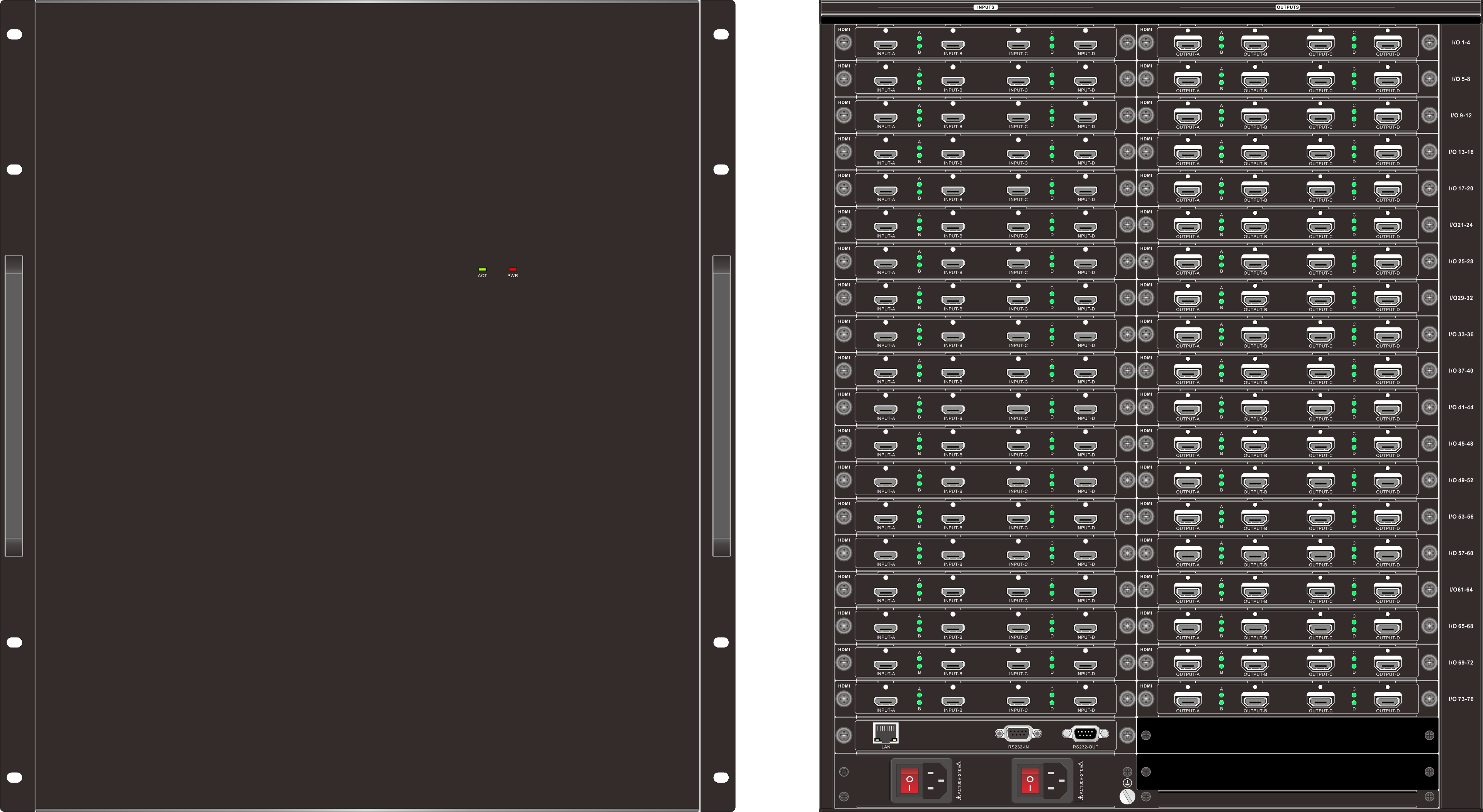The width and height of the screenshot is (1483, 812).
Task: Choose OUTPUT-A HDMI port in I/O 53-56 row
Action: tap(1188, 518)
